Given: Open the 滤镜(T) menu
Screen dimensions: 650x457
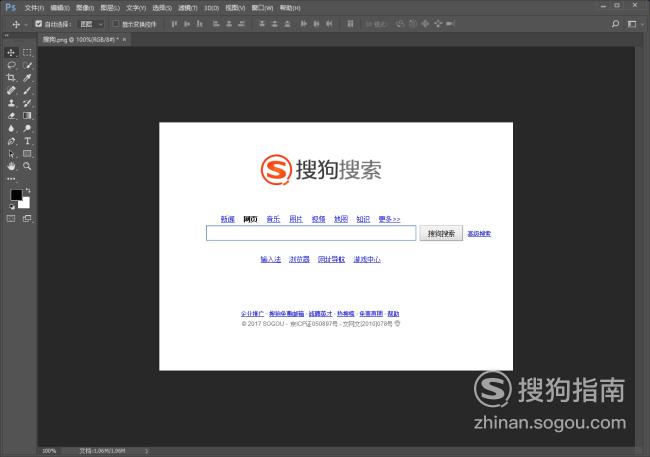Looking at the screenshot, I should (x=188, y=8).
